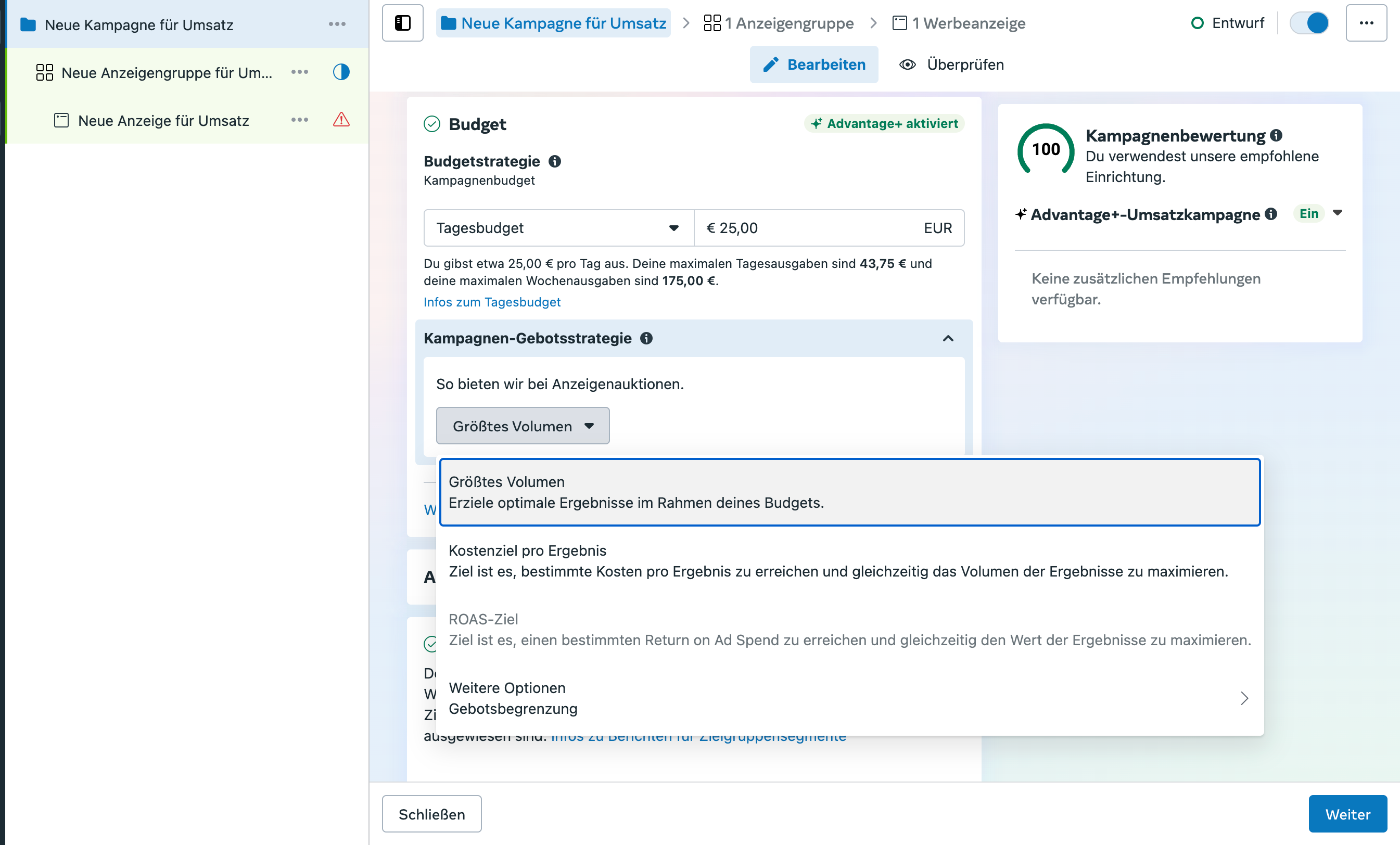
Task: Click the red warning triangle icon
Action: (x=341, y=120)
